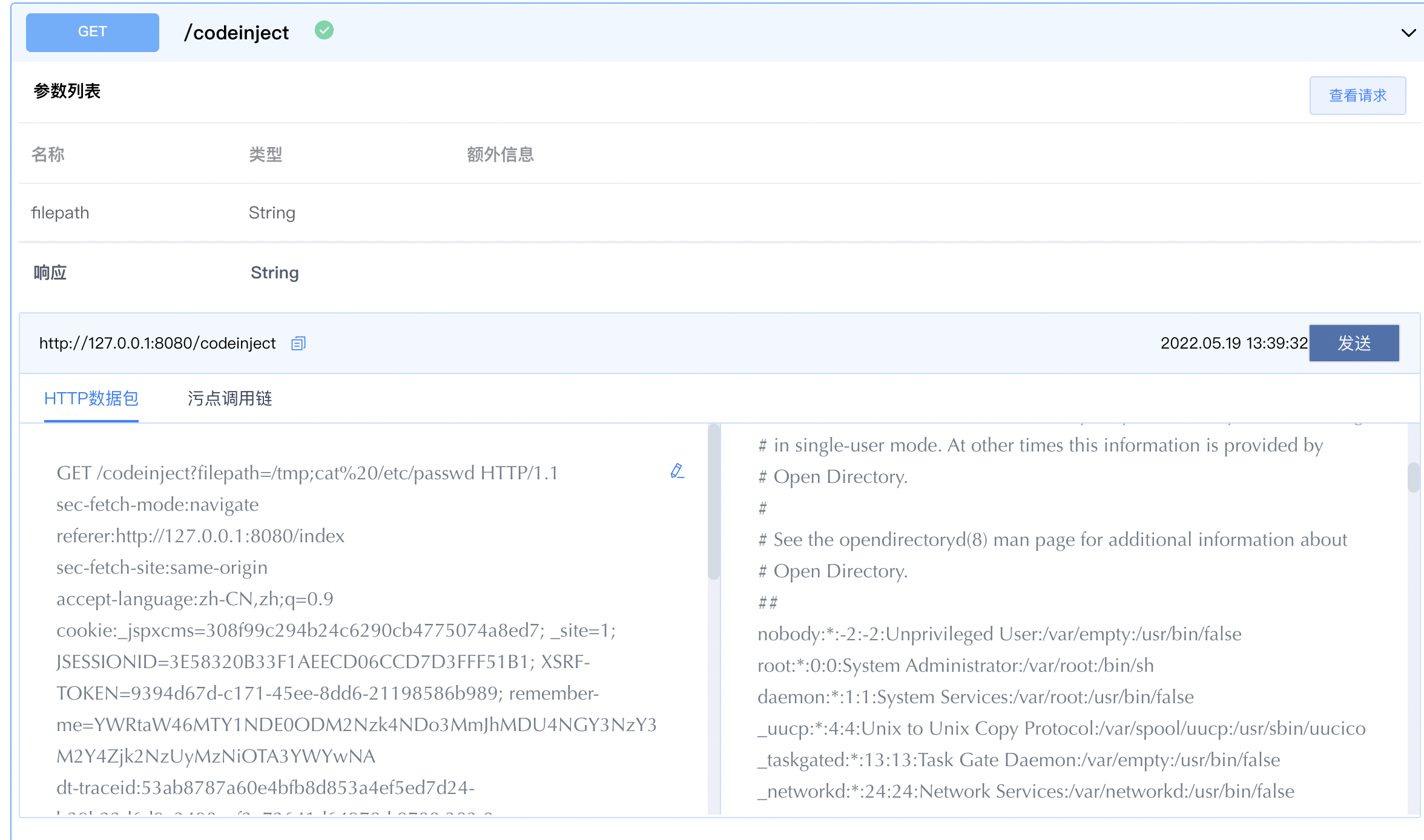Select the URL http://127.0.0.1:8080/codeinject
1424x840 pixels.
(x=157, y=343)
